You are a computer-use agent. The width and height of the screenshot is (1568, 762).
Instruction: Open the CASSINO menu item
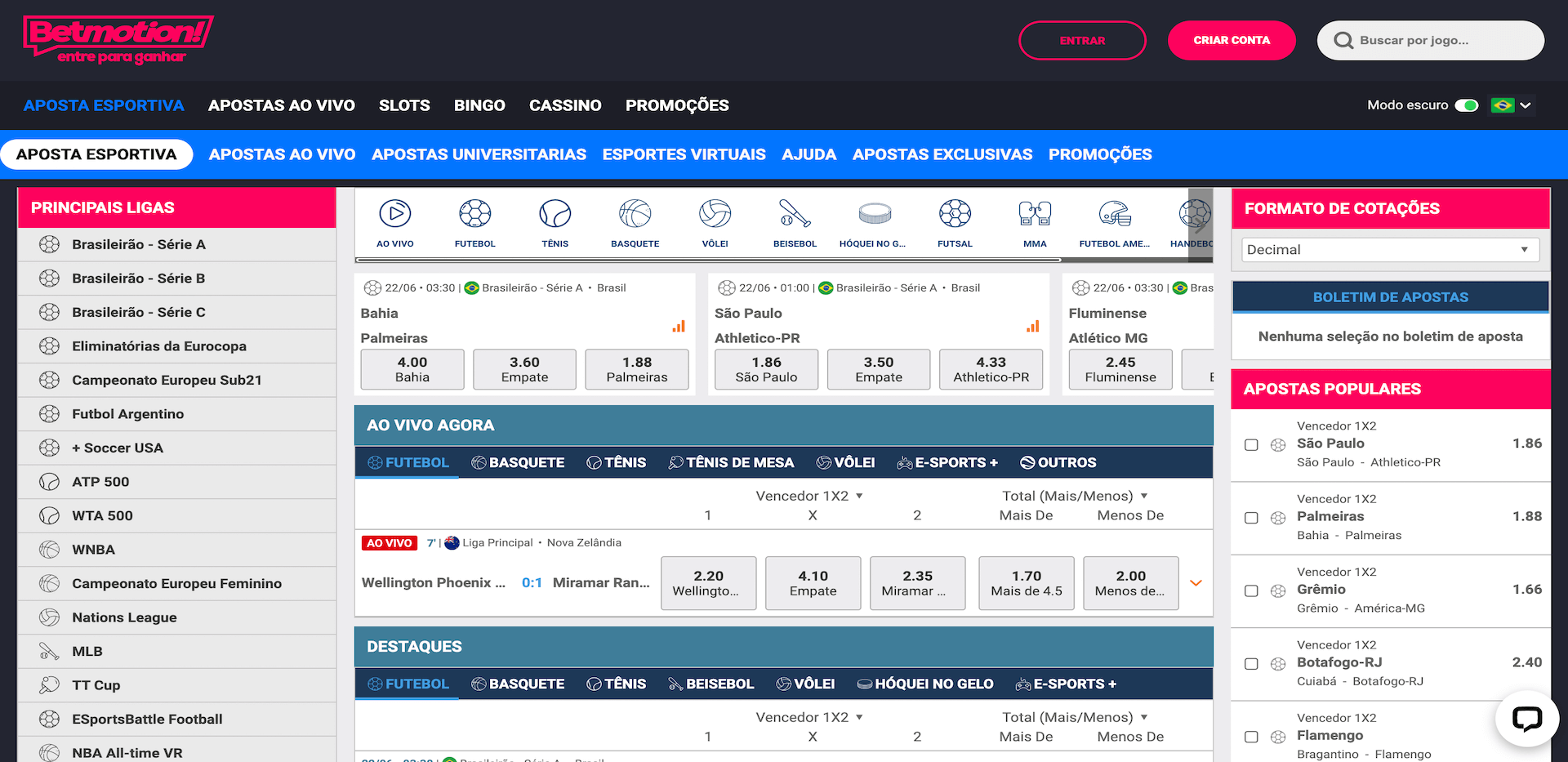tap(565, 105)
